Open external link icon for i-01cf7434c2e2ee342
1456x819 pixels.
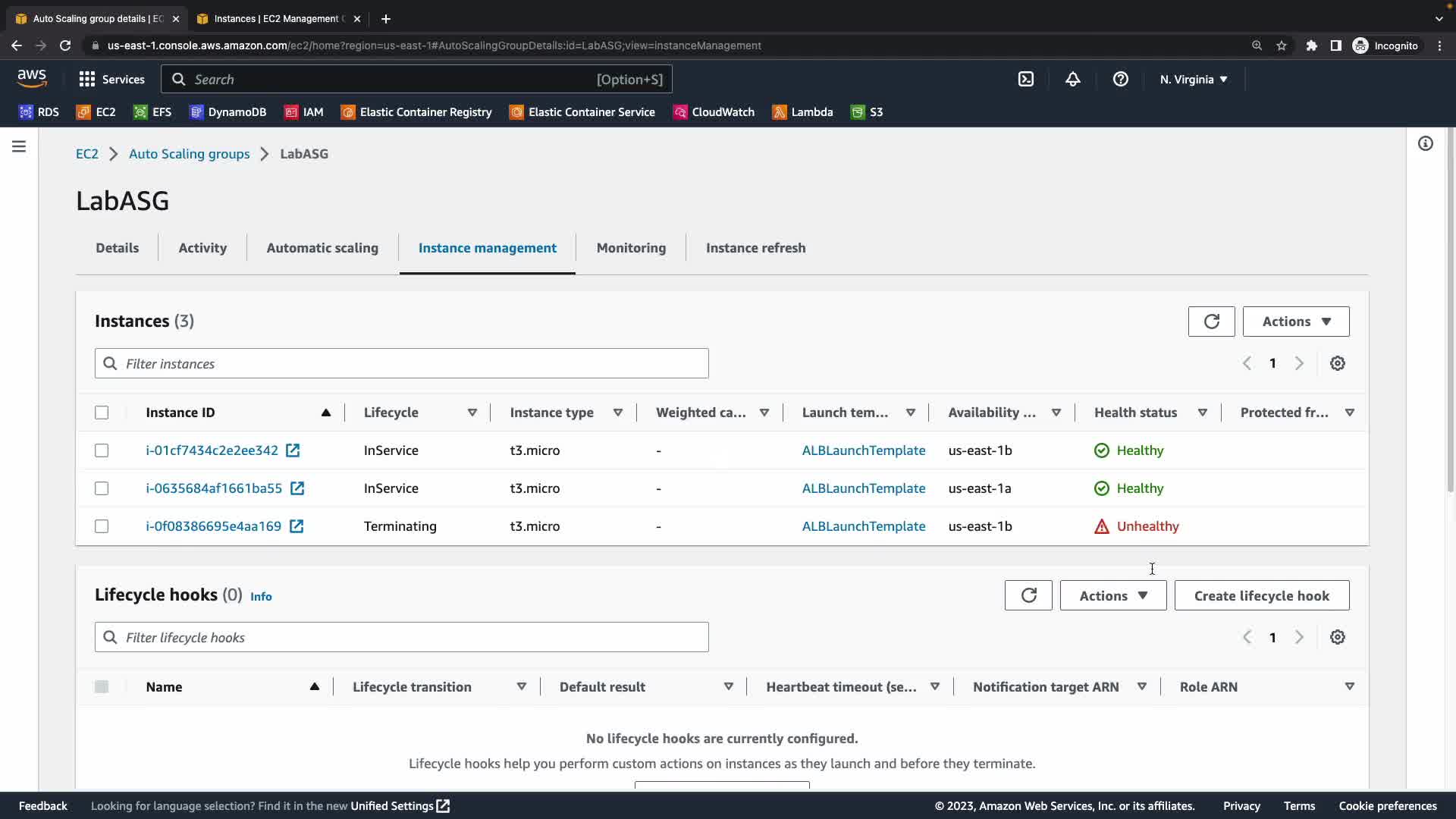coord(293,450)
